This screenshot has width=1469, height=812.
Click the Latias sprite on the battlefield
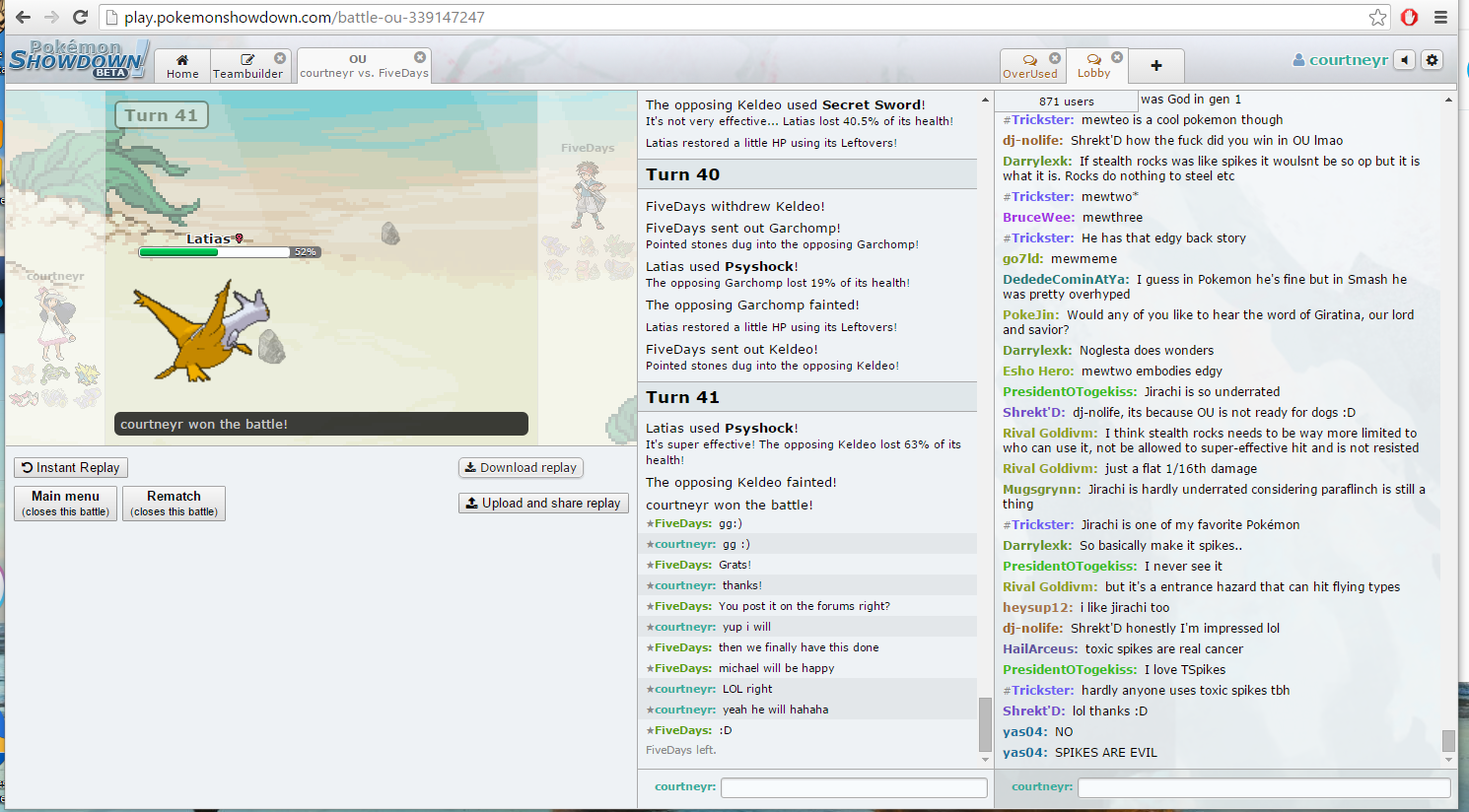203,330
